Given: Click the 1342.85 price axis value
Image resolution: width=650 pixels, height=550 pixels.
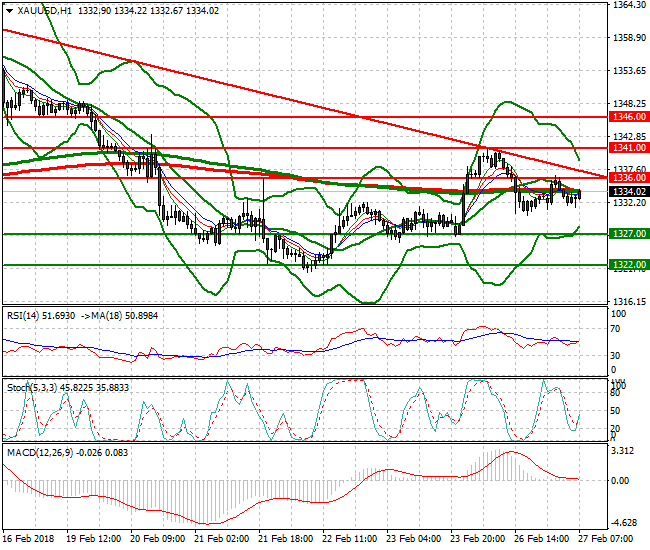Looking at the screenshot, I should [629, 136].
